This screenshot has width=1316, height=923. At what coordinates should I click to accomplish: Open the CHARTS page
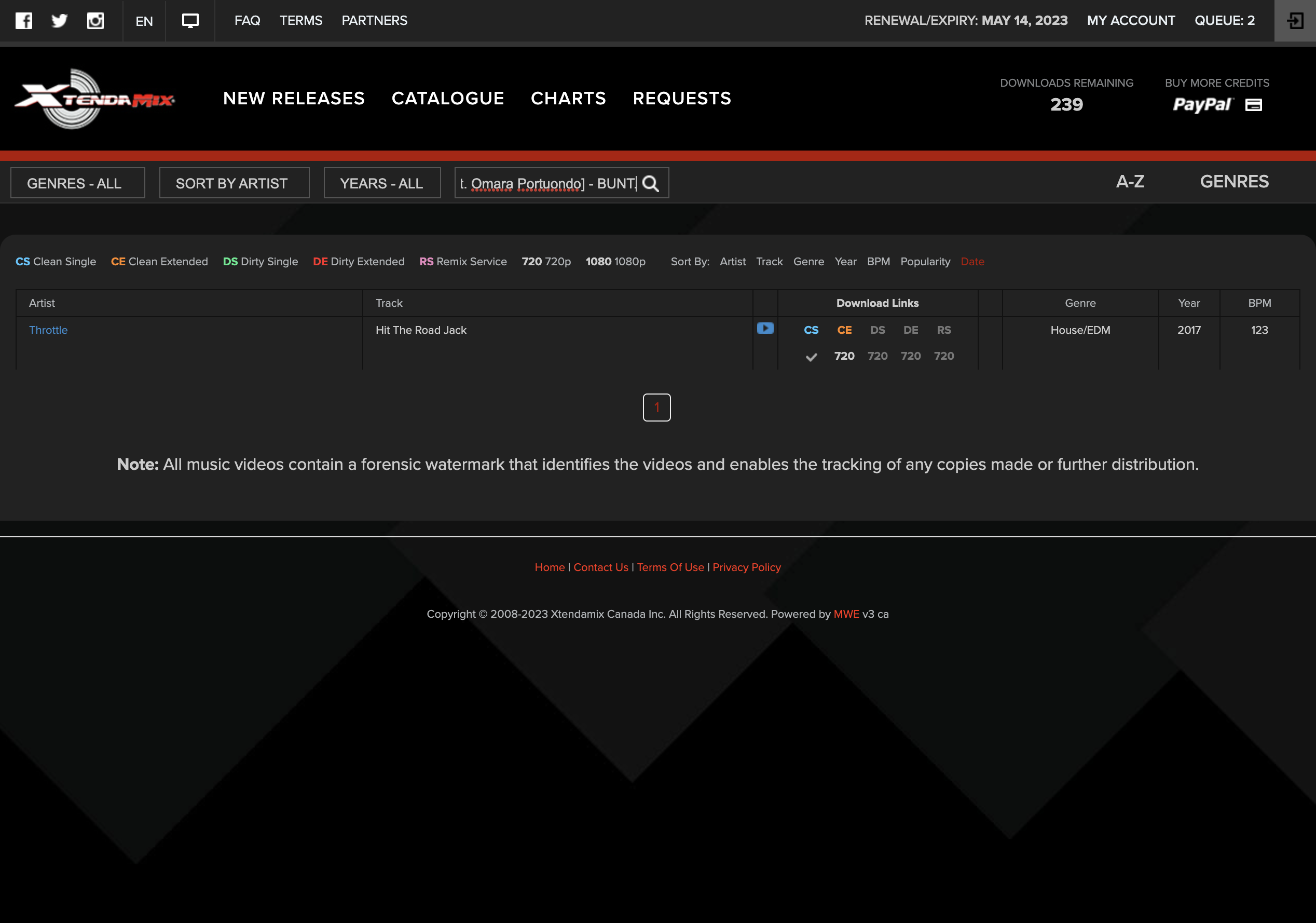tap(568, 99)
